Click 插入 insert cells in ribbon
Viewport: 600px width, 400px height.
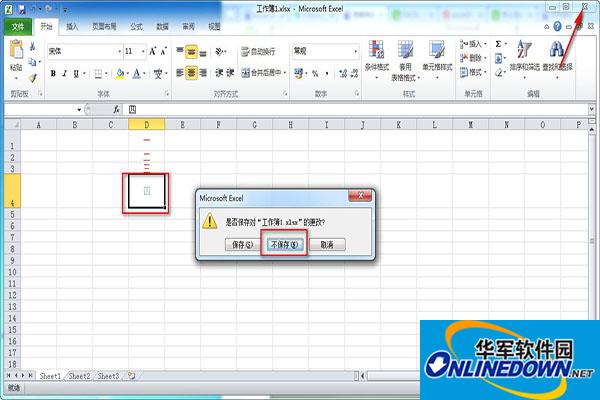click(x=473, y=44)
